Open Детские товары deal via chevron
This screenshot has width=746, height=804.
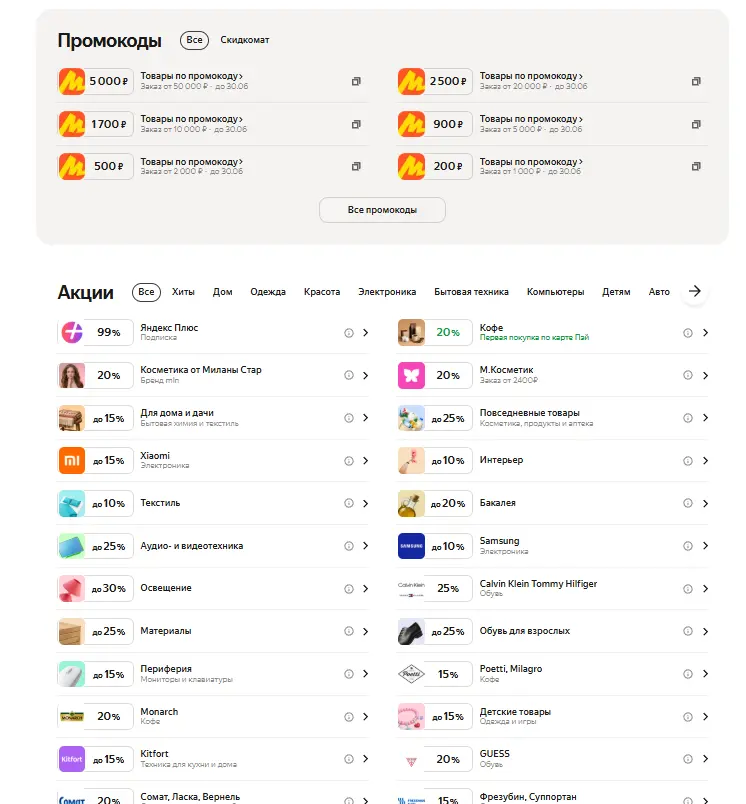click(x=705, y=716)
